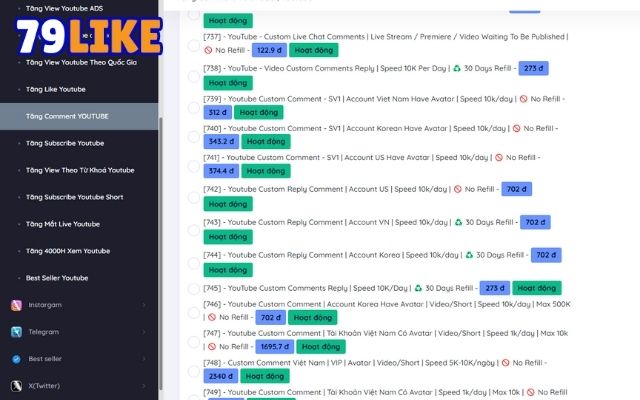This screenshot has width=640, height=400.
Task: Click No Refill icon in service 746
Action: [212, 317]
